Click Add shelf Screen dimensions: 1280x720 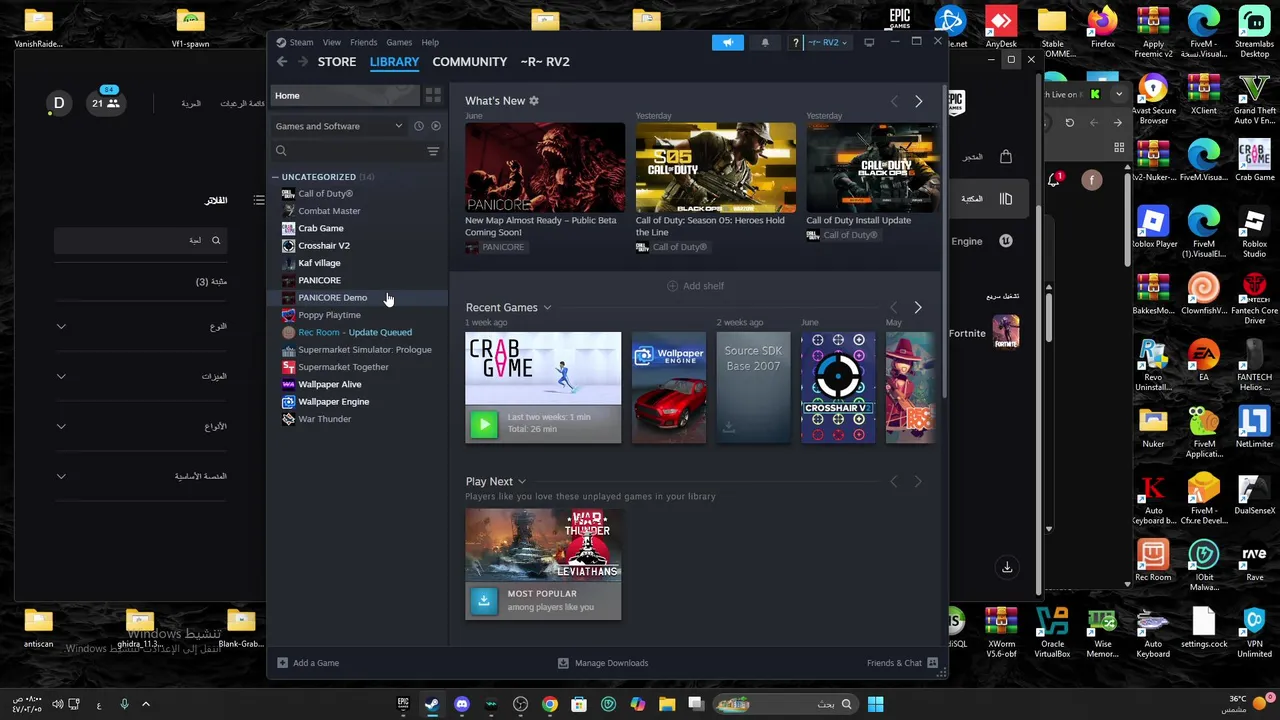[x=696, y=286]
